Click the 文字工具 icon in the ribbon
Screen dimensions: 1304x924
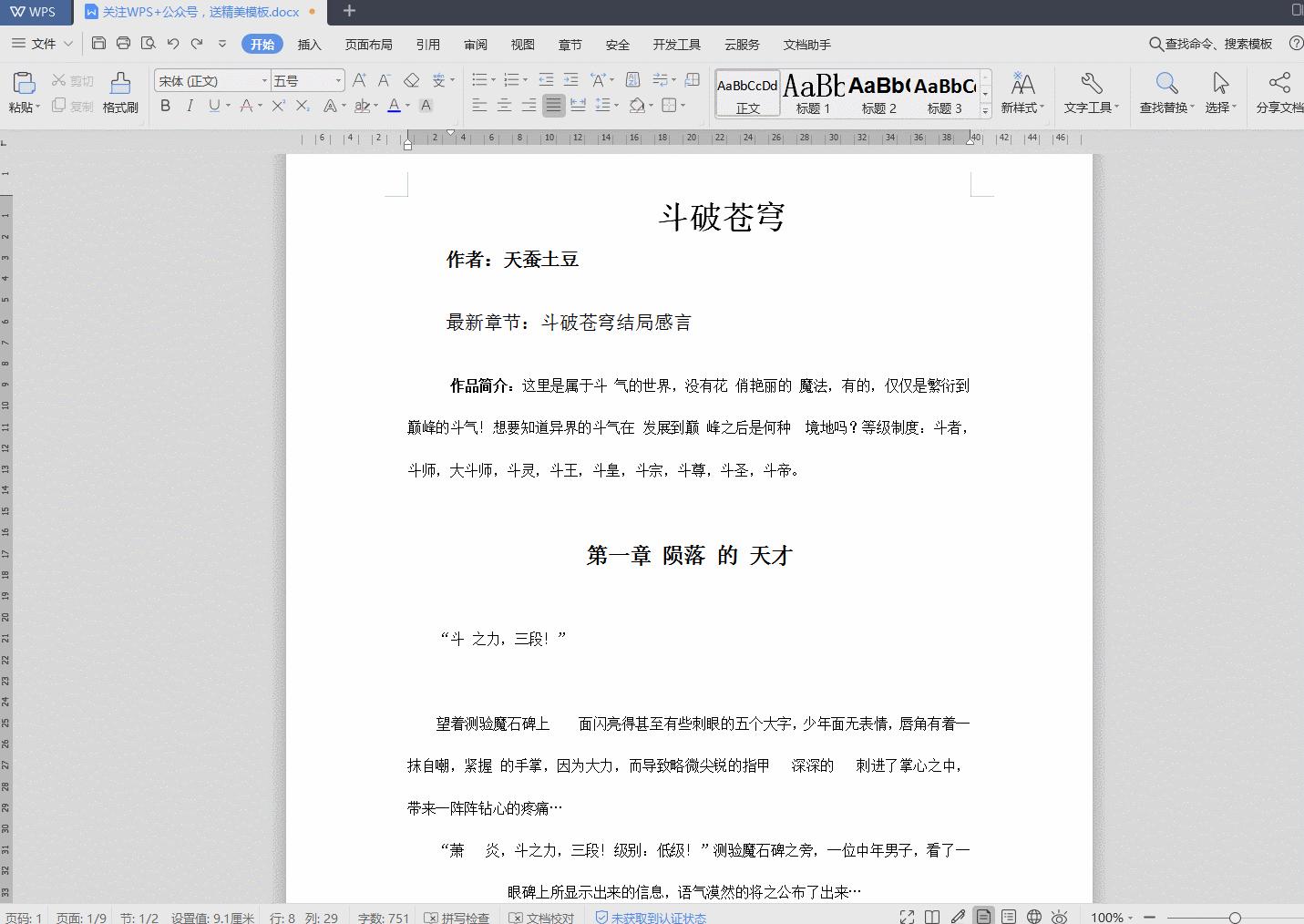(1090, 91)
